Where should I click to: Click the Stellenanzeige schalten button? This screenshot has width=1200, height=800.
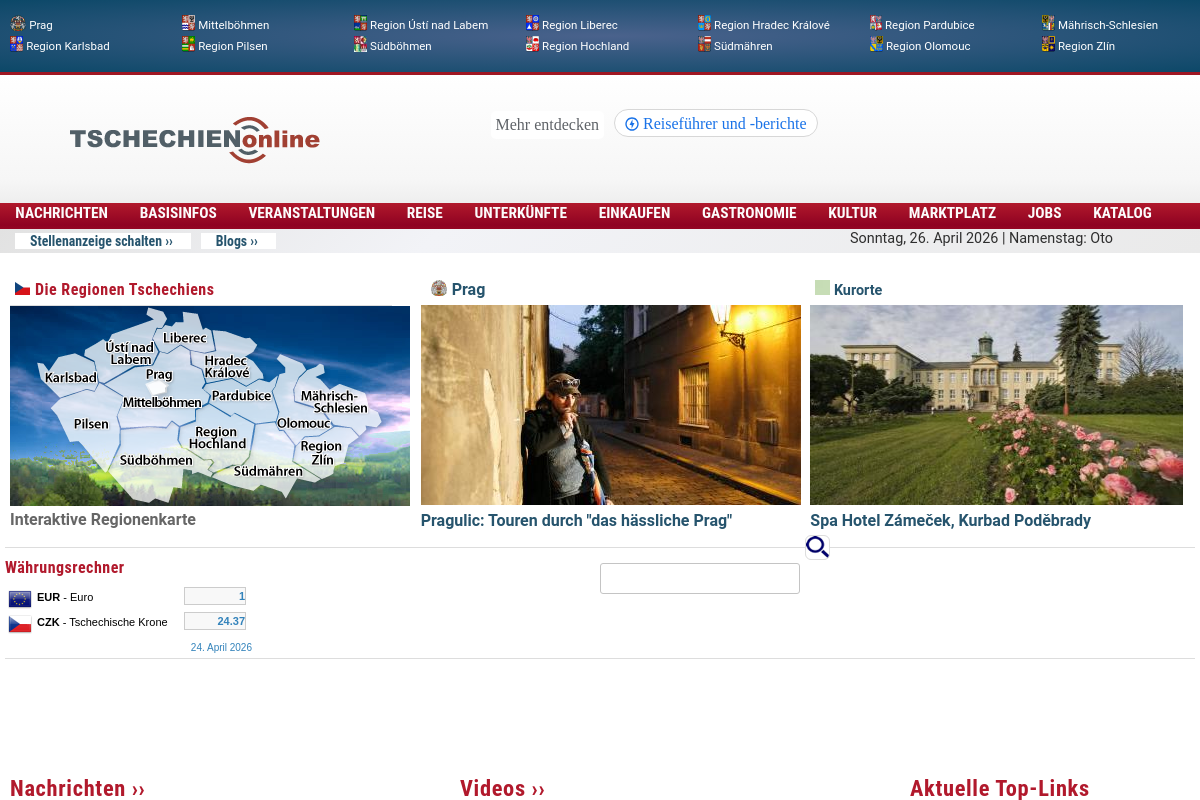tap(102, 240)
